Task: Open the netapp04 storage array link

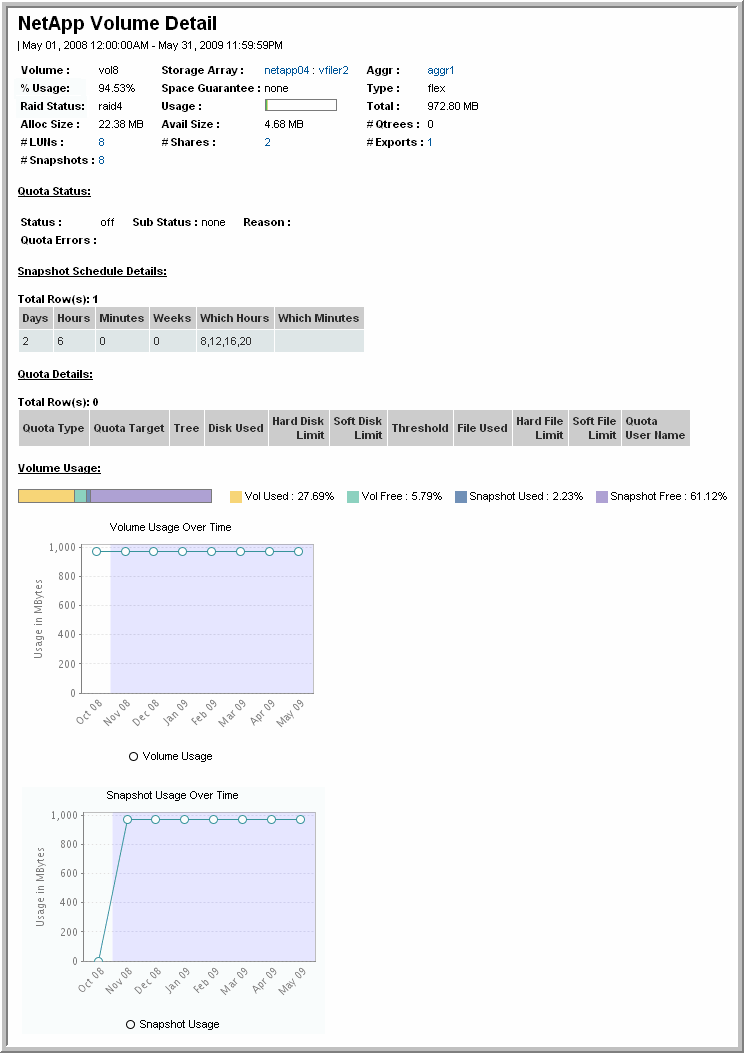Action: pyautogui.click(x=287, y=70)
